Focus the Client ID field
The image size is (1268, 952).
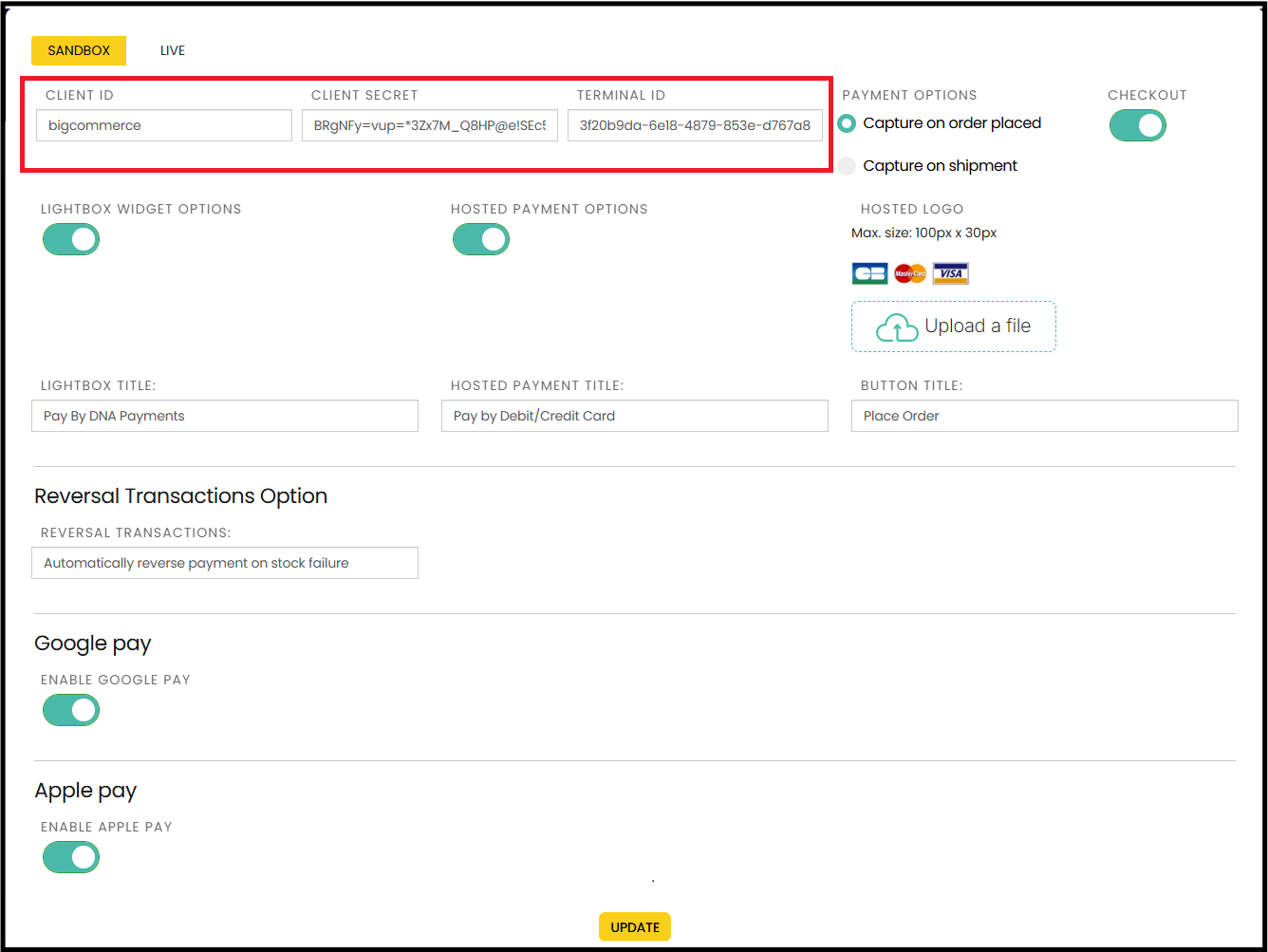pyautogui.click(x=164, y=125)
